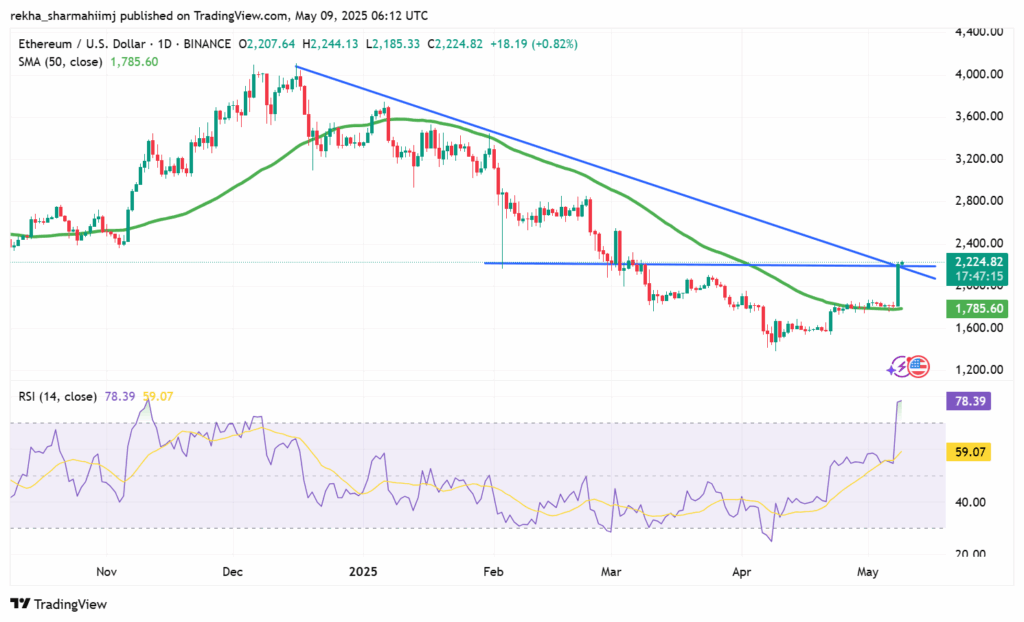Click the 3,200.00 price axis label
1024x622 pixels.
tap(979, 158)
